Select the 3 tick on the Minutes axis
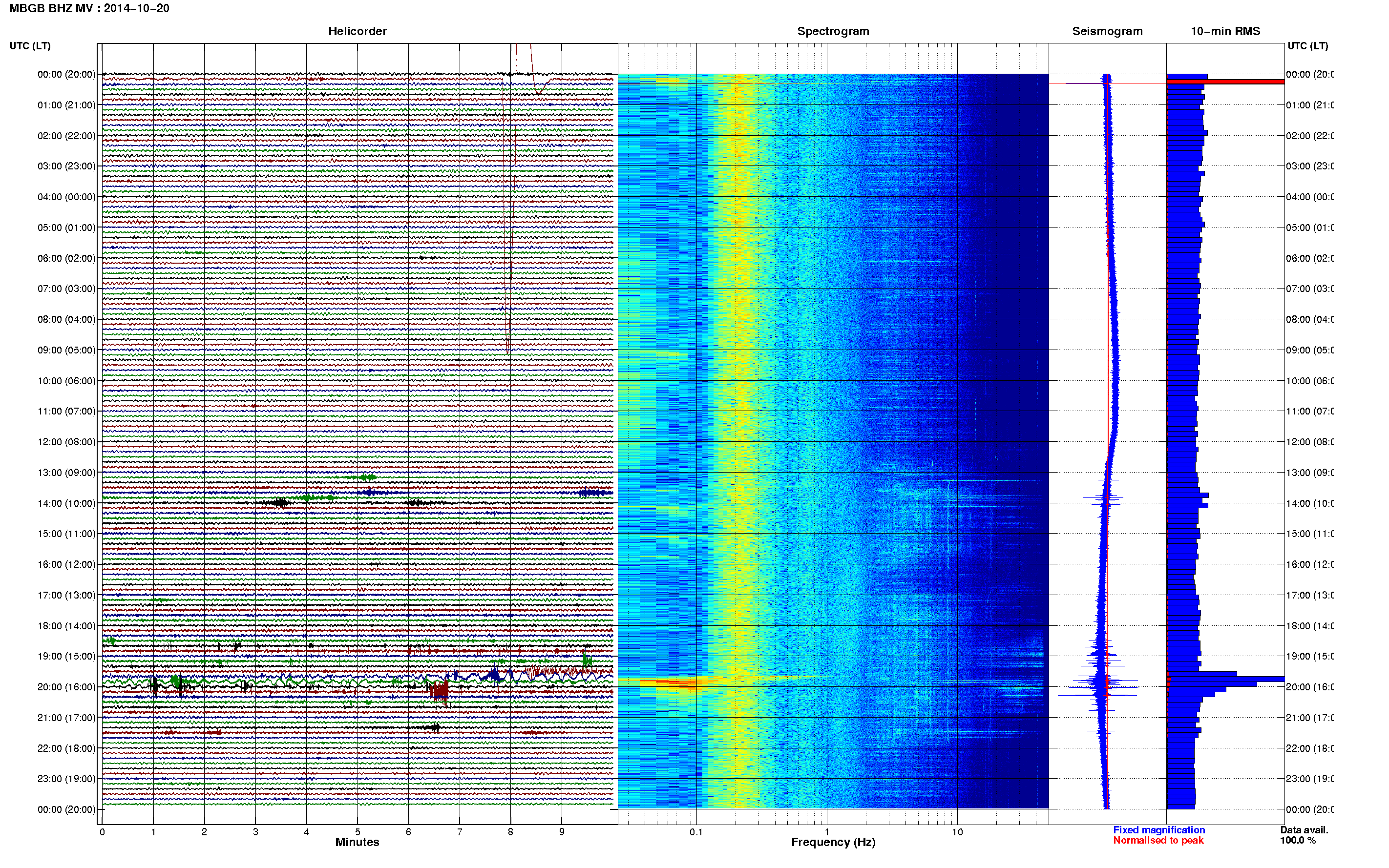 pyautogui.click(x=255, y=832)
